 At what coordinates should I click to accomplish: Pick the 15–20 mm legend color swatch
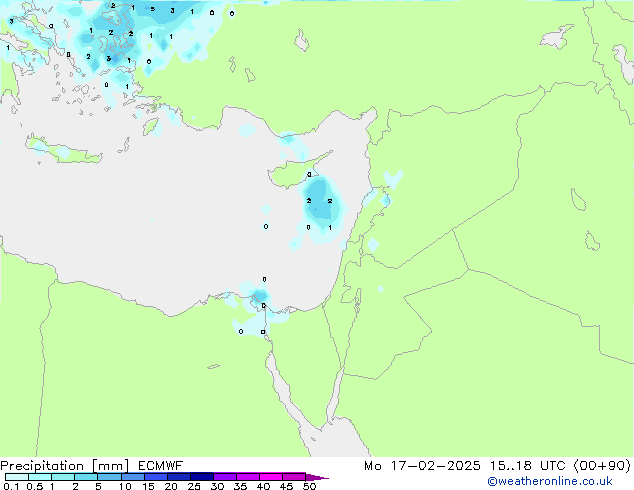[x=155, y=477]
